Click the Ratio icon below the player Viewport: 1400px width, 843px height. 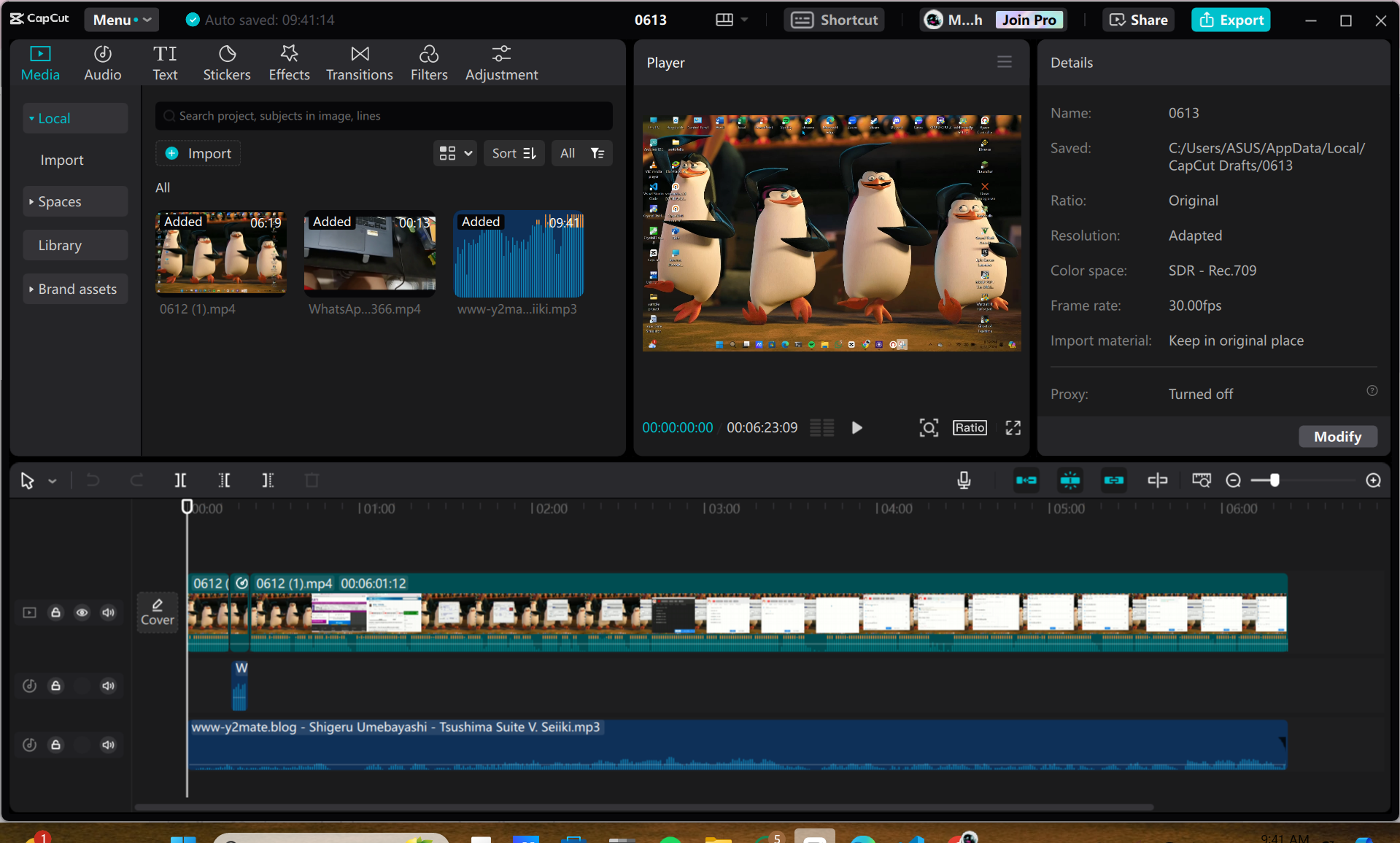pyautogui.click(x=970, y=427)
